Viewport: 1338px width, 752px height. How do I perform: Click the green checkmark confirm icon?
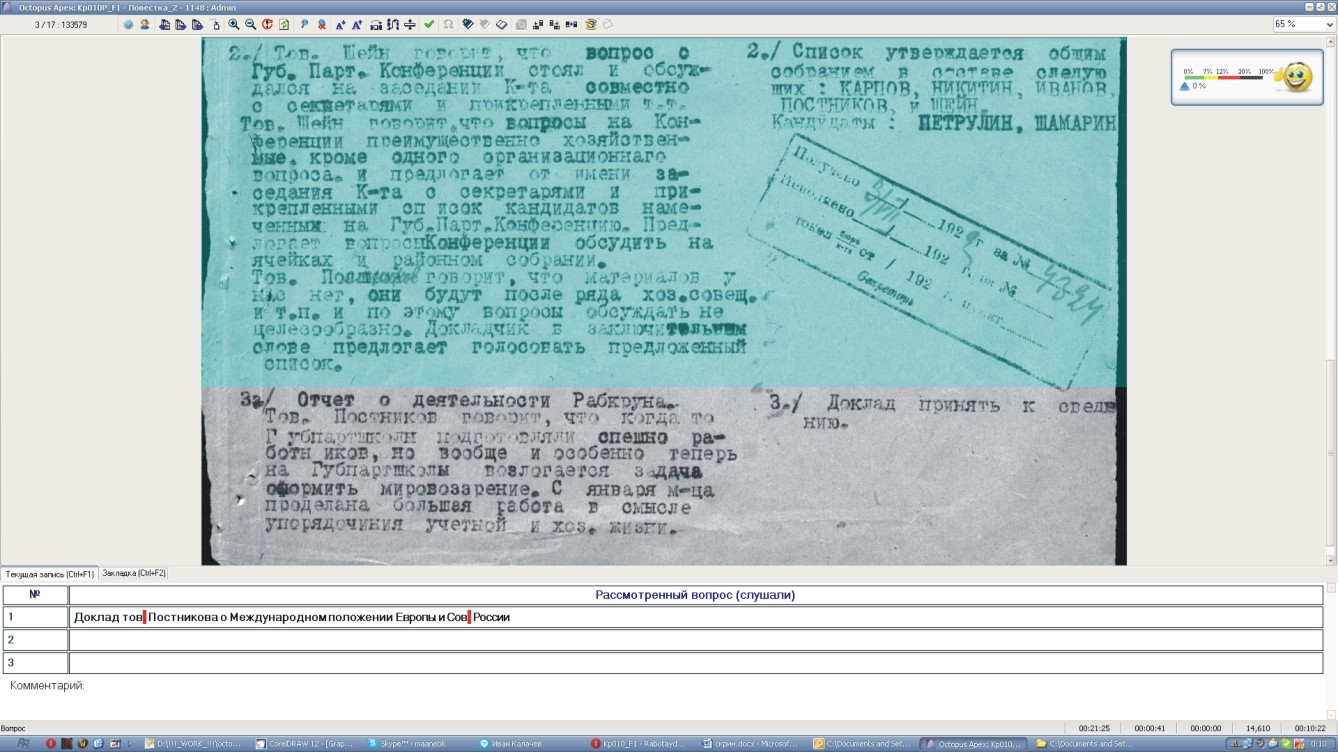pos(429,24)
